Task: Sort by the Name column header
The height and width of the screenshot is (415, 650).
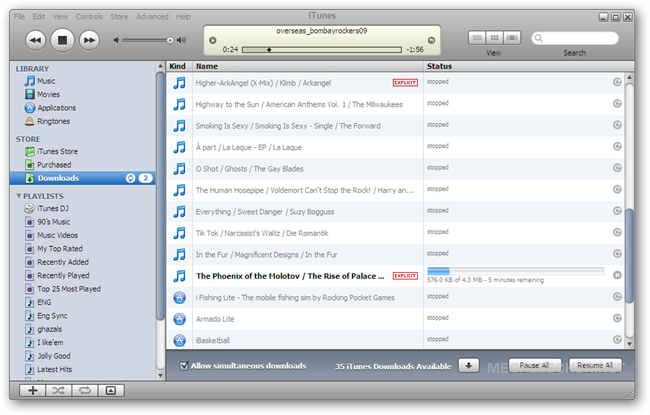Action: point(308,66)
